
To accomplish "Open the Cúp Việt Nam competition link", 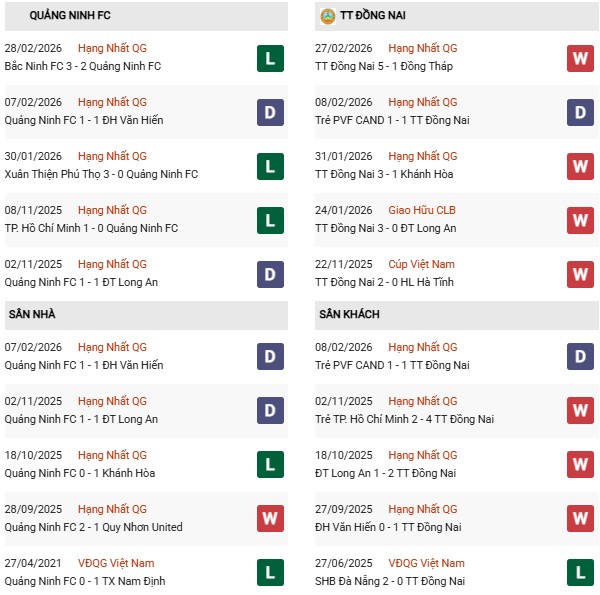I will pyautogui.click(x=424, y=264).
